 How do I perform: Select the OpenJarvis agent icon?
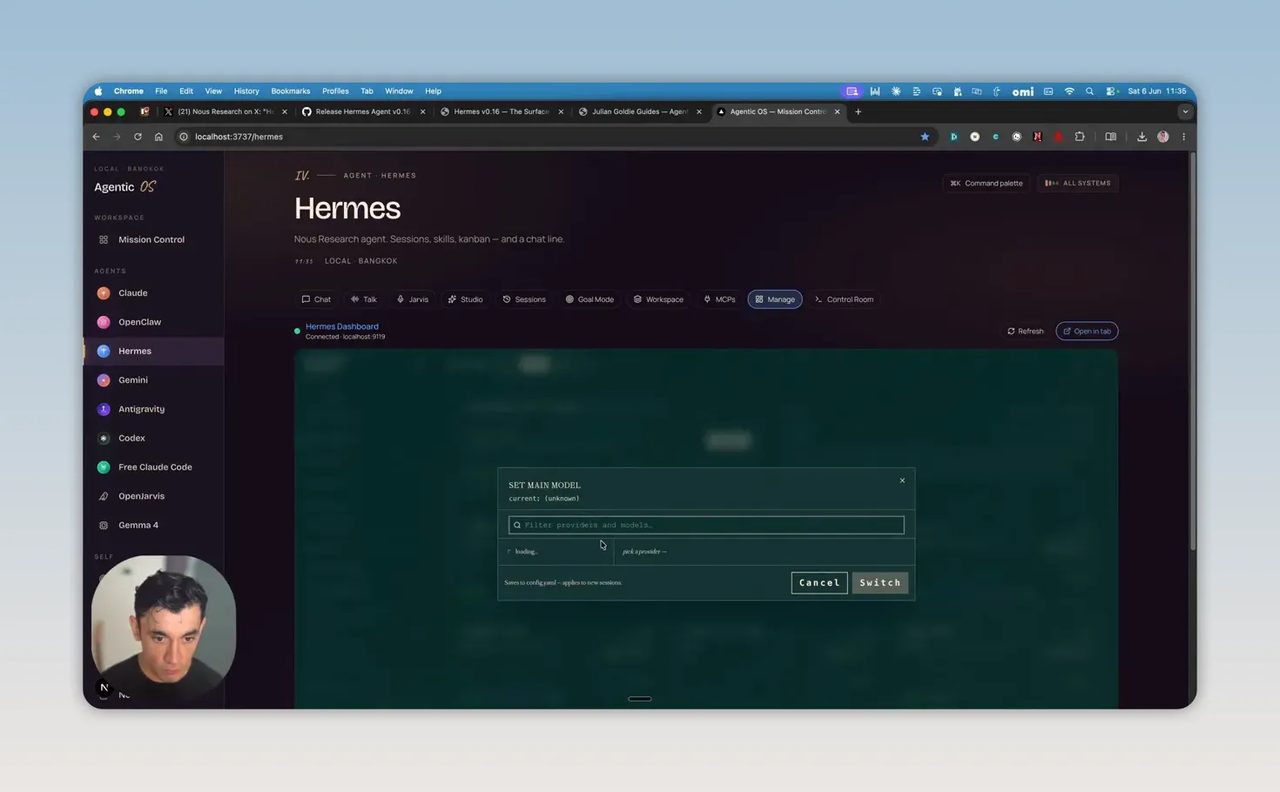tap(103, 496)
